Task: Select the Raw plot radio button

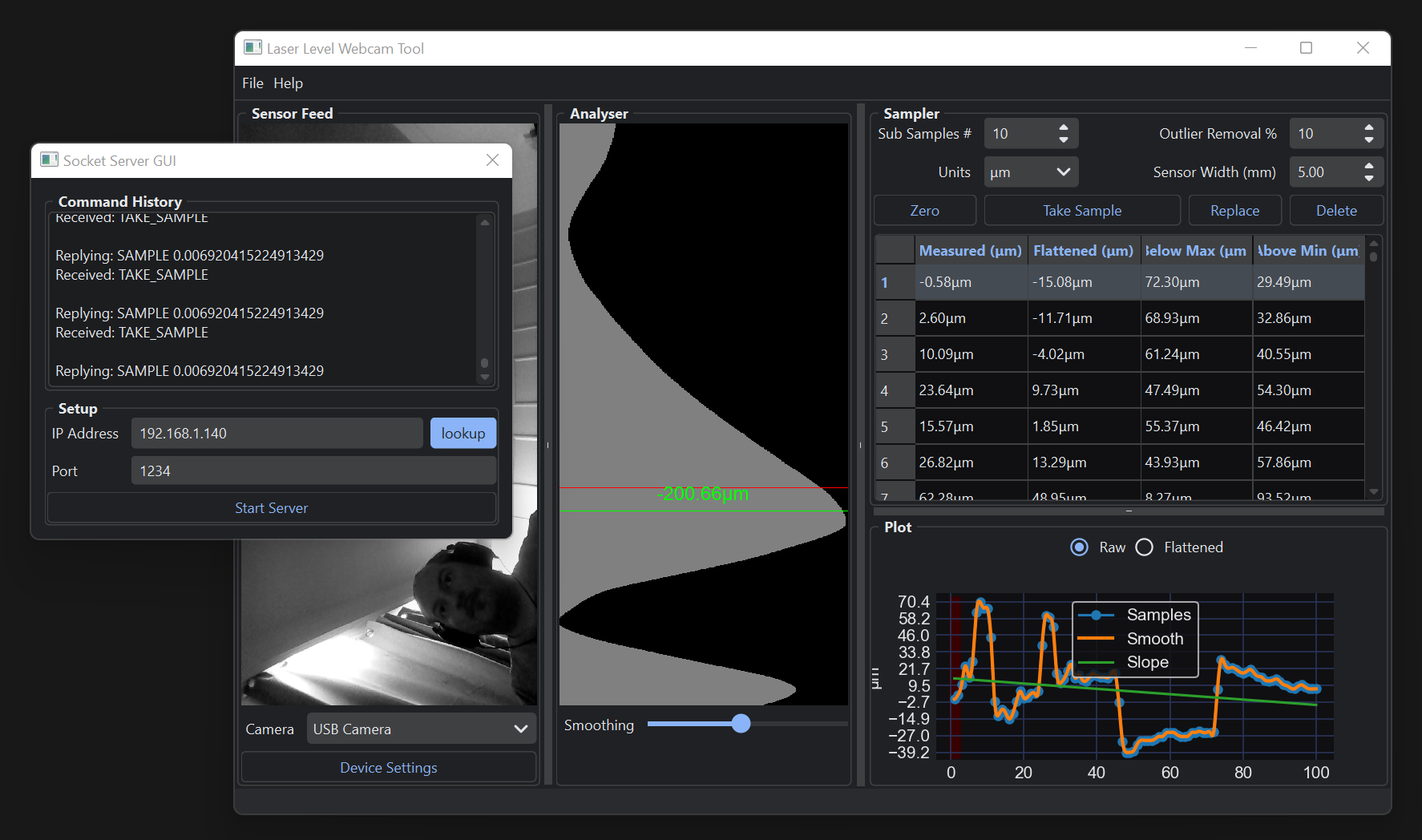Action: 1080,547
